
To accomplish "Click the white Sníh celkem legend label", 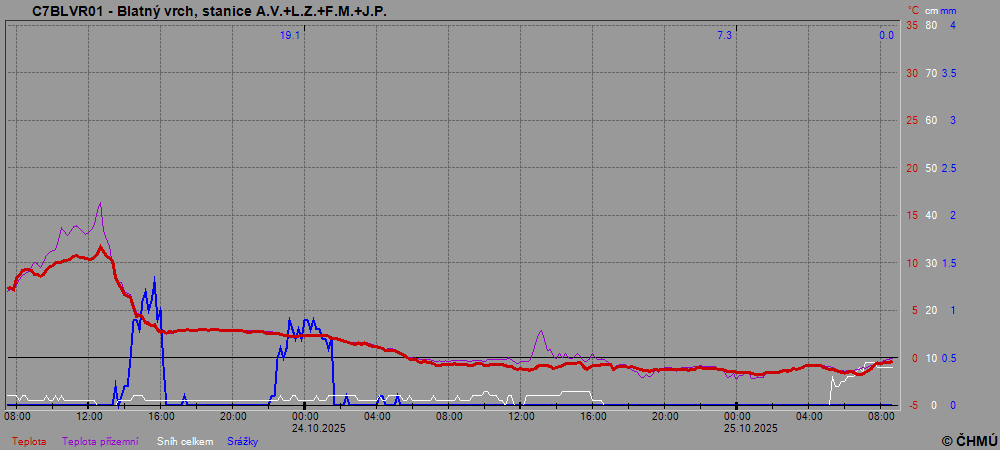I will point(185,441).
